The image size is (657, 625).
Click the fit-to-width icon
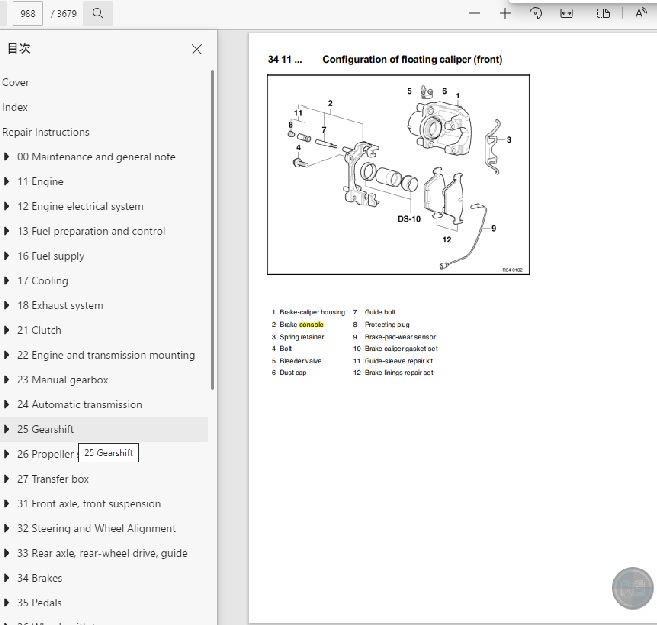click(566, 13)
